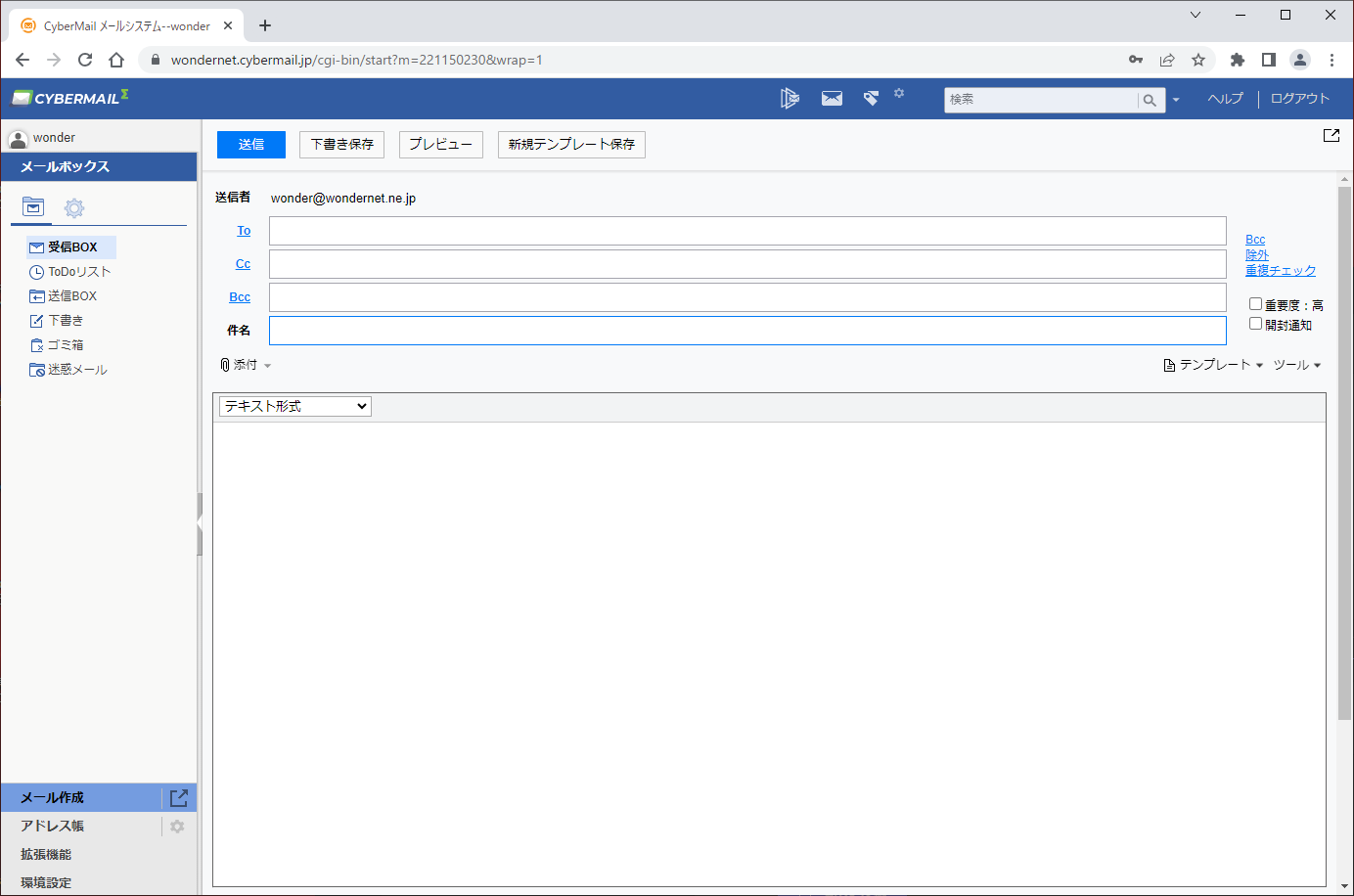Open the テキスト形式 format selector
This screenshot has height=896, width=1354.
tap(295, 406)
